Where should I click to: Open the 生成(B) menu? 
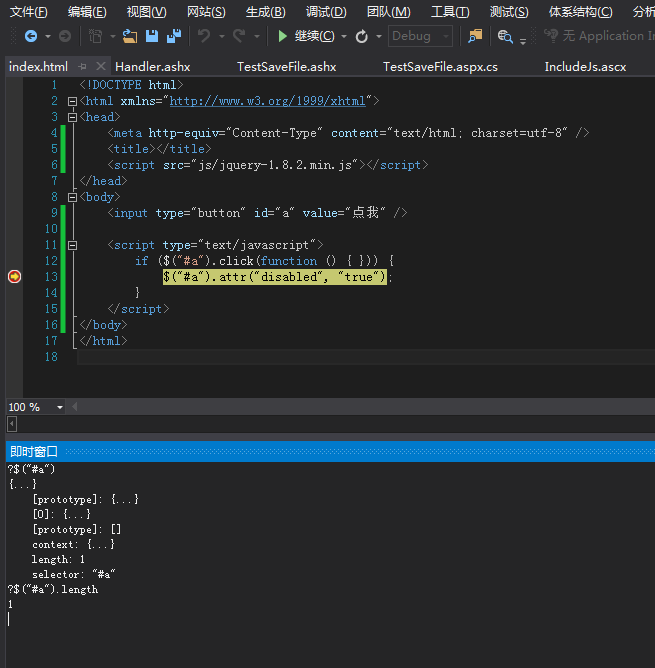pos(265,12)
